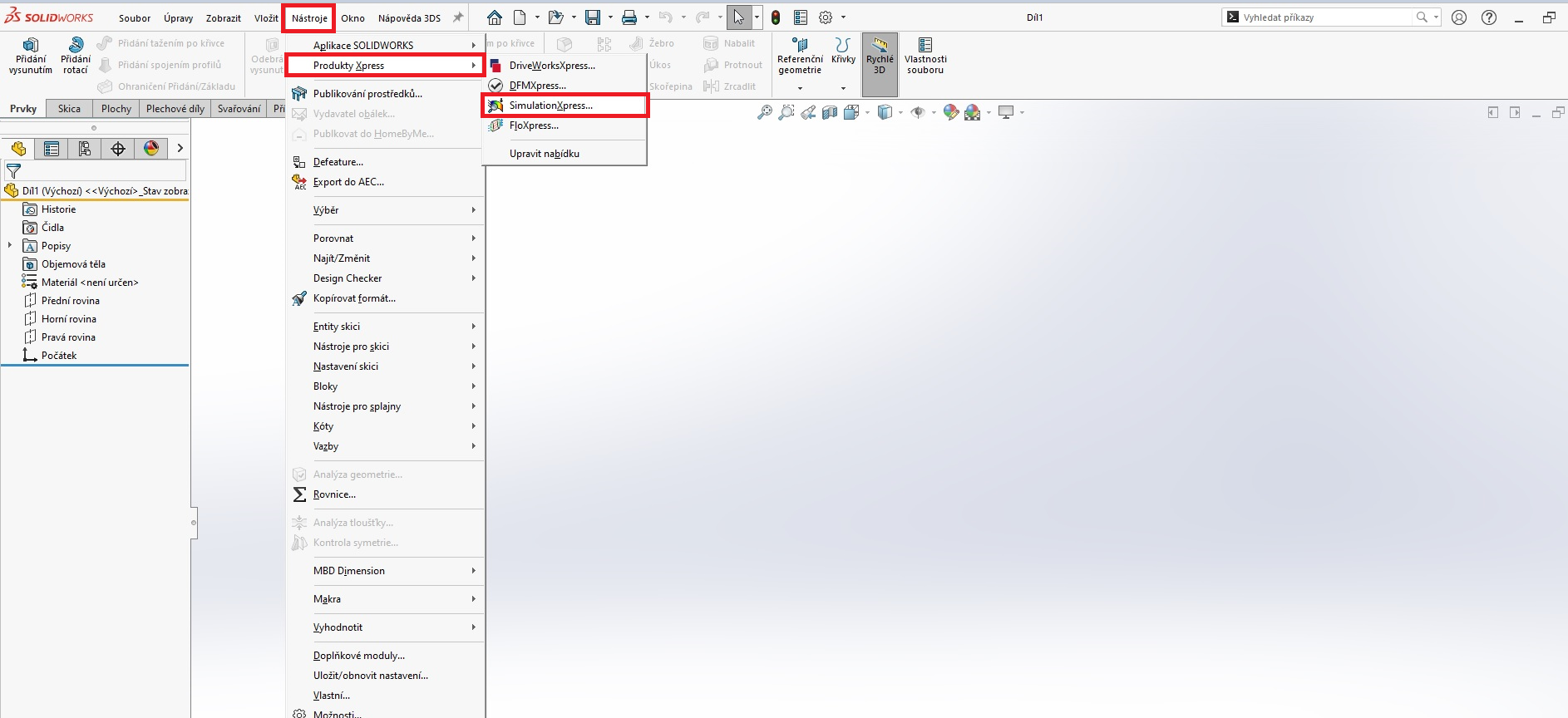Switch to the Svařování tab
This screenshot has width=1568, height=718.
coord(239,109)
